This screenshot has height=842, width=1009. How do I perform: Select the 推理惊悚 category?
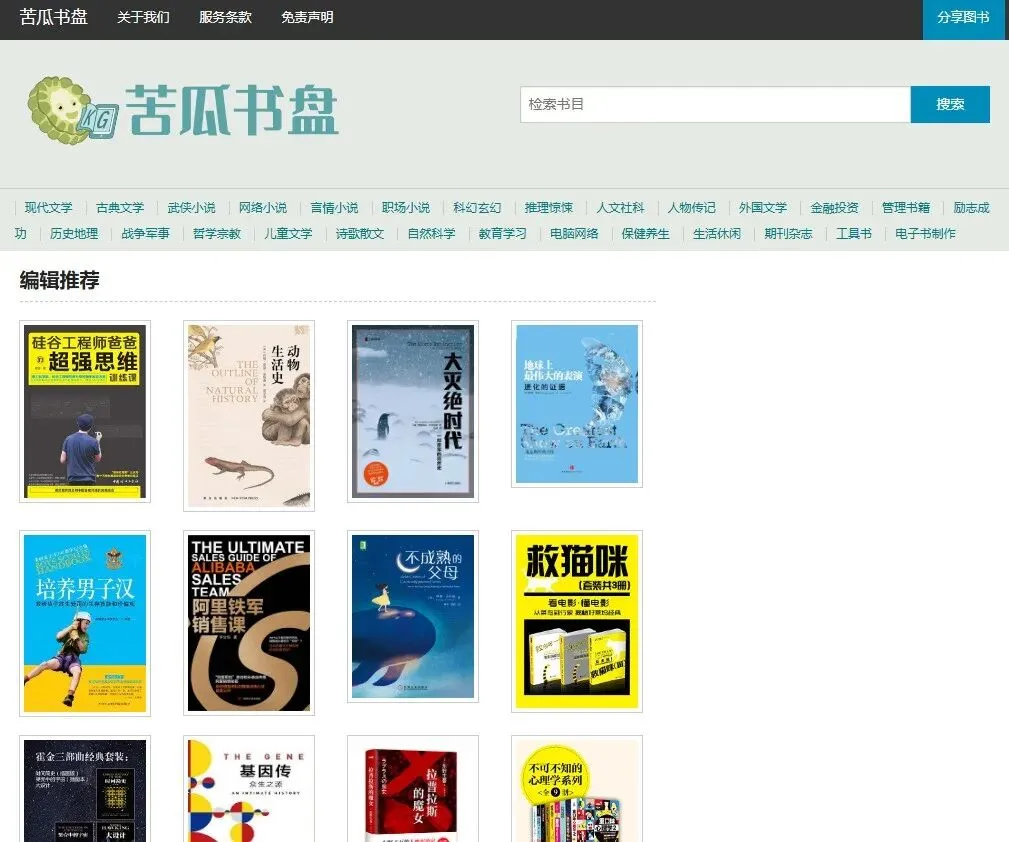[x=548, y=207]
